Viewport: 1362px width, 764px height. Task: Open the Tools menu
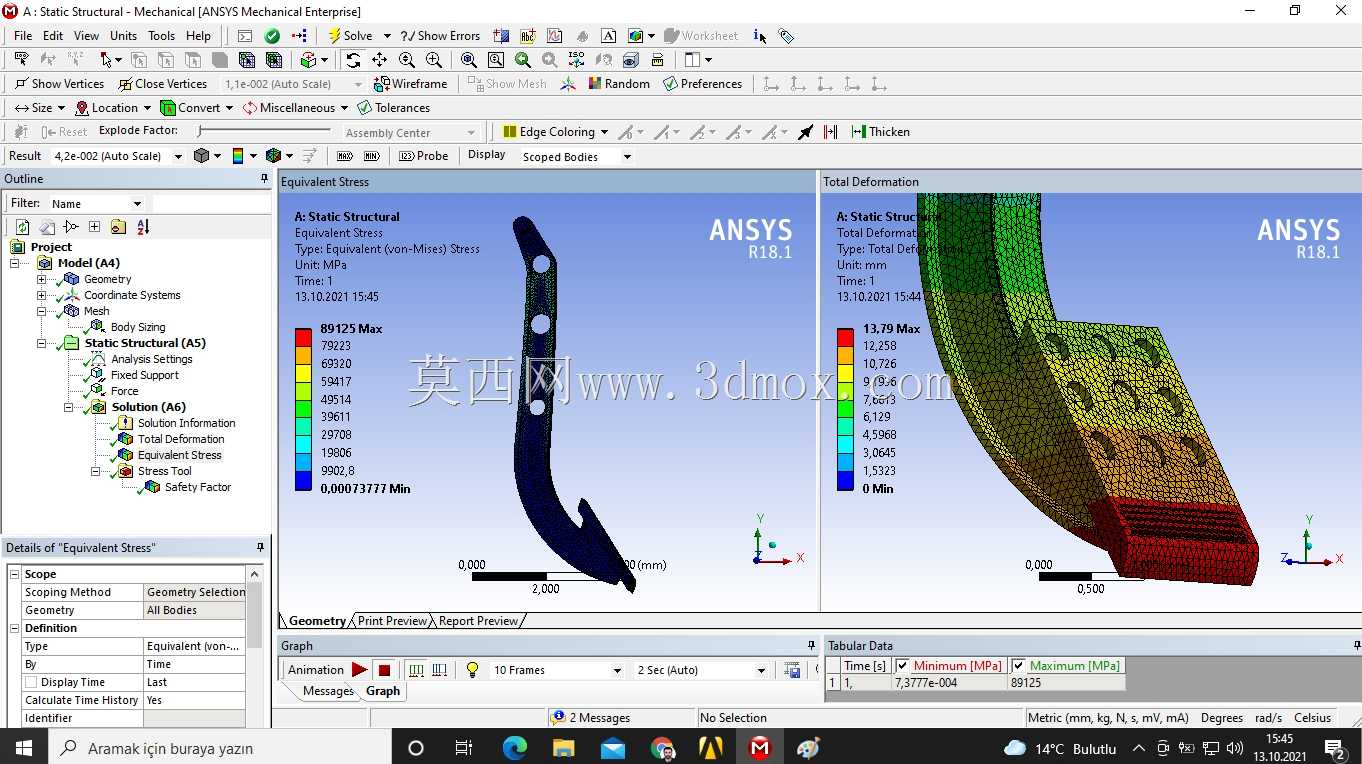coord(161,36)
